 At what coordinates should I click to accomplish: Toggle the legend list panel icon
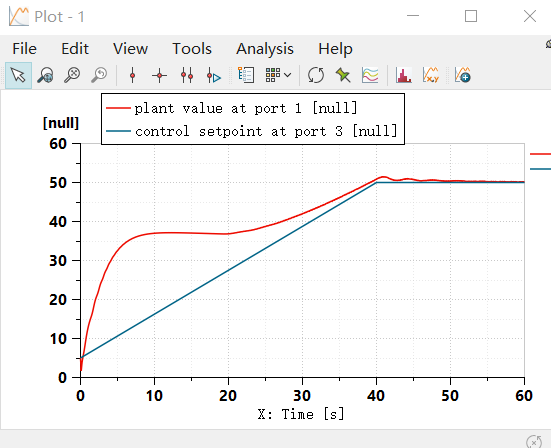[x=246, y=75]
